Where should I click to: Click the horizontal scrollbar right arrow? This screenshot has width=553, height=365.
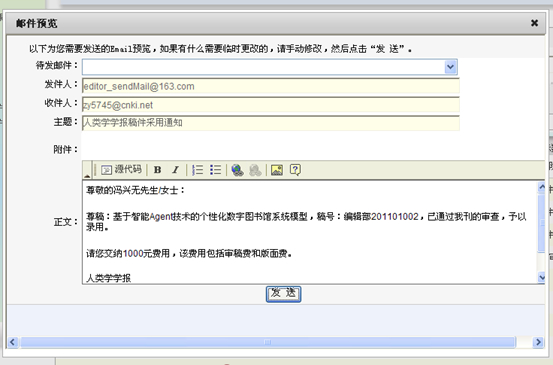point(538,342)
